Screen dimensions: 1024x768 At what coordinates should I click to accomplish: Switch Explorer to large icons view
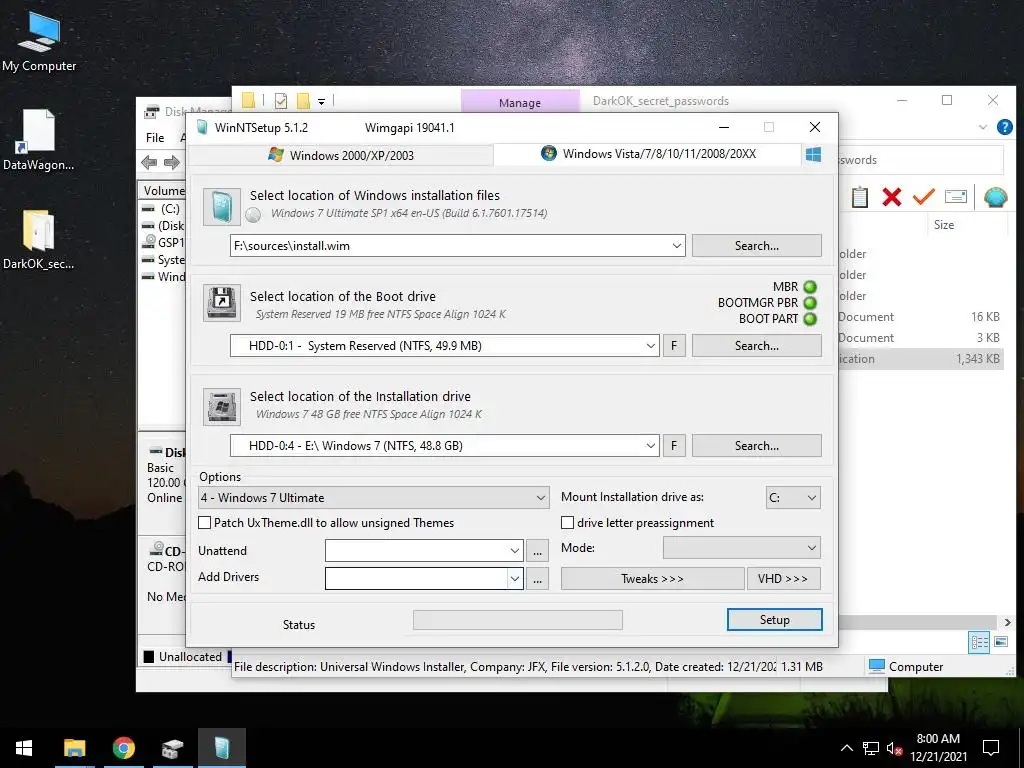pos(1001,642)
